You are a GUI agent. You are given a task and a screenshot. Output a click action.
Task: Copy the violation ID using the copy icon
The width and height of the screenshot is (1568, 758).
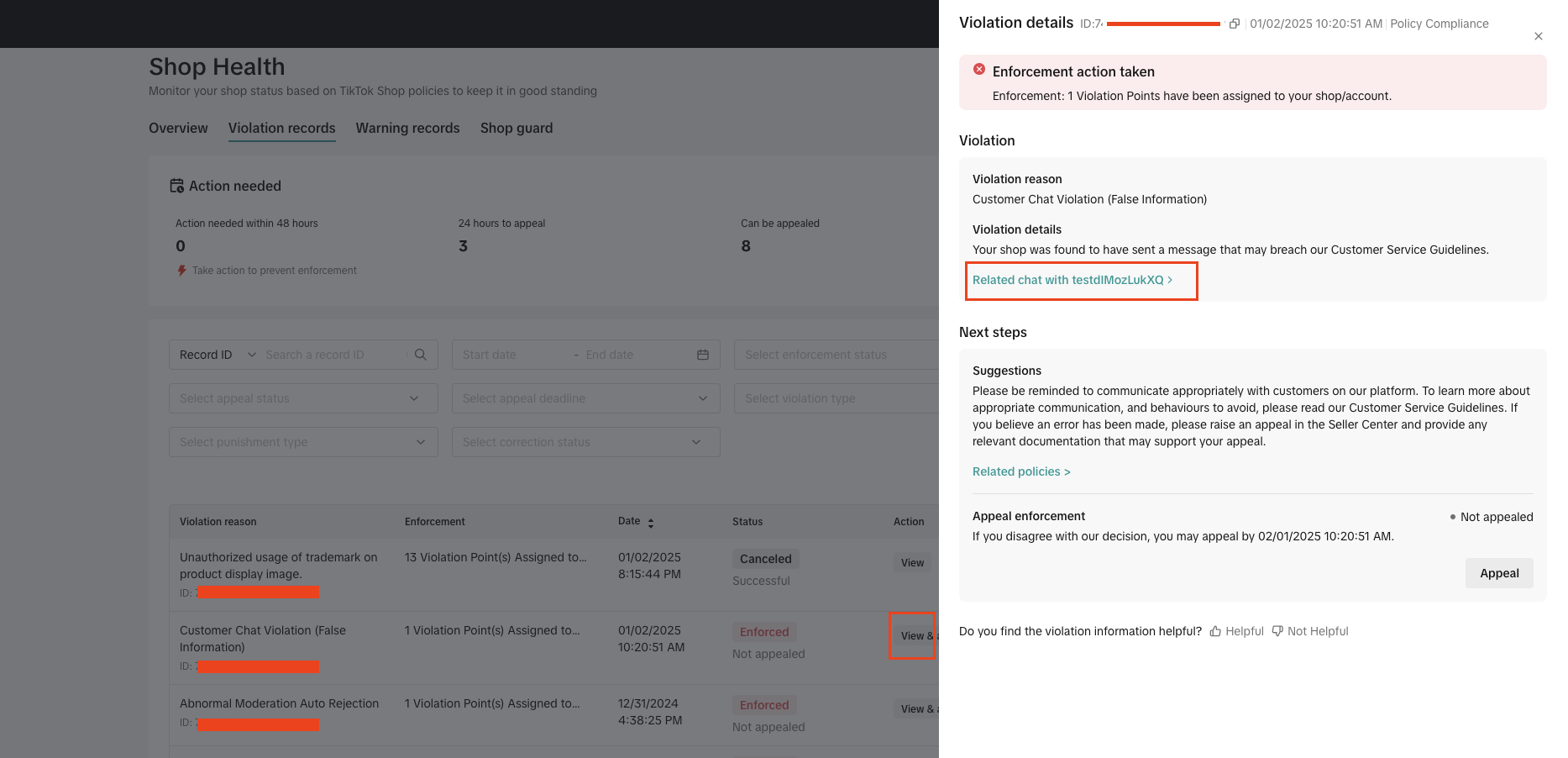coord(1234,24)
